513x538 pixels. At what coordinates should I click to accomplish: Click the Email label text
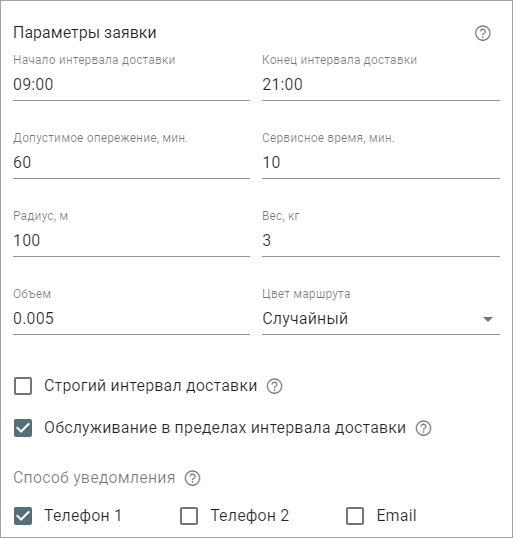[396, 515]
